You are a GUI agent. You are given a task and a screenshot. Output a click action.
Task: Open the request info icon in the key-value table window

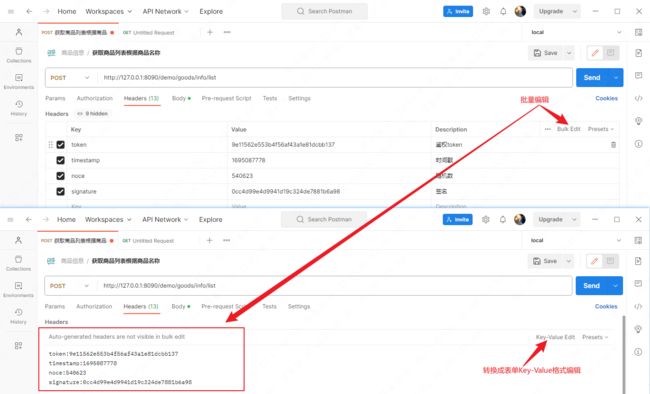click(638, 144)
